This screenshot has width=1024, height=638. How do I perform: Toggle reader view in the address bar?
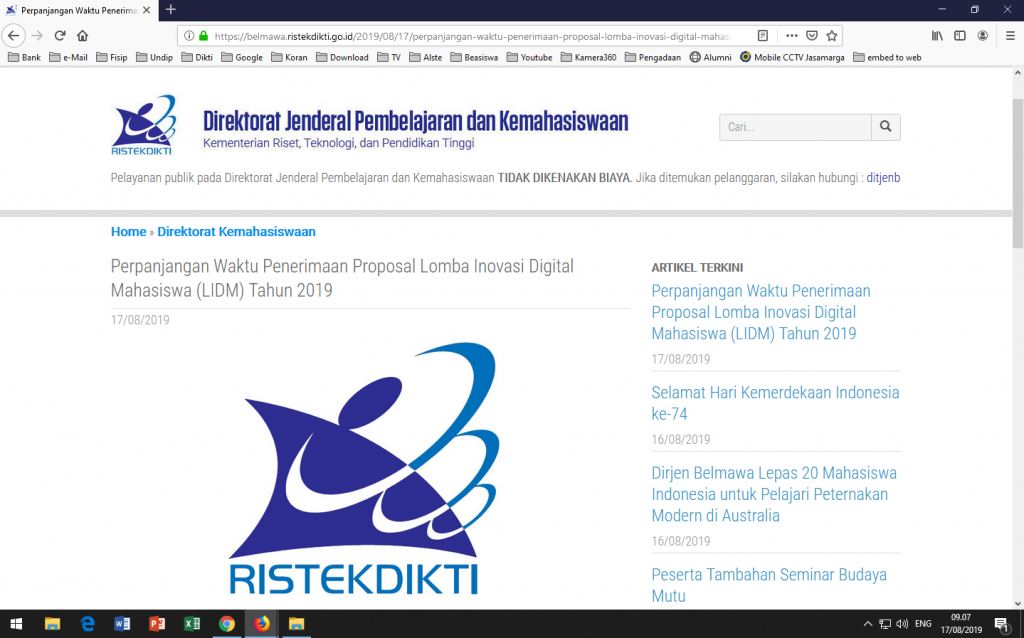click(763, 36)
